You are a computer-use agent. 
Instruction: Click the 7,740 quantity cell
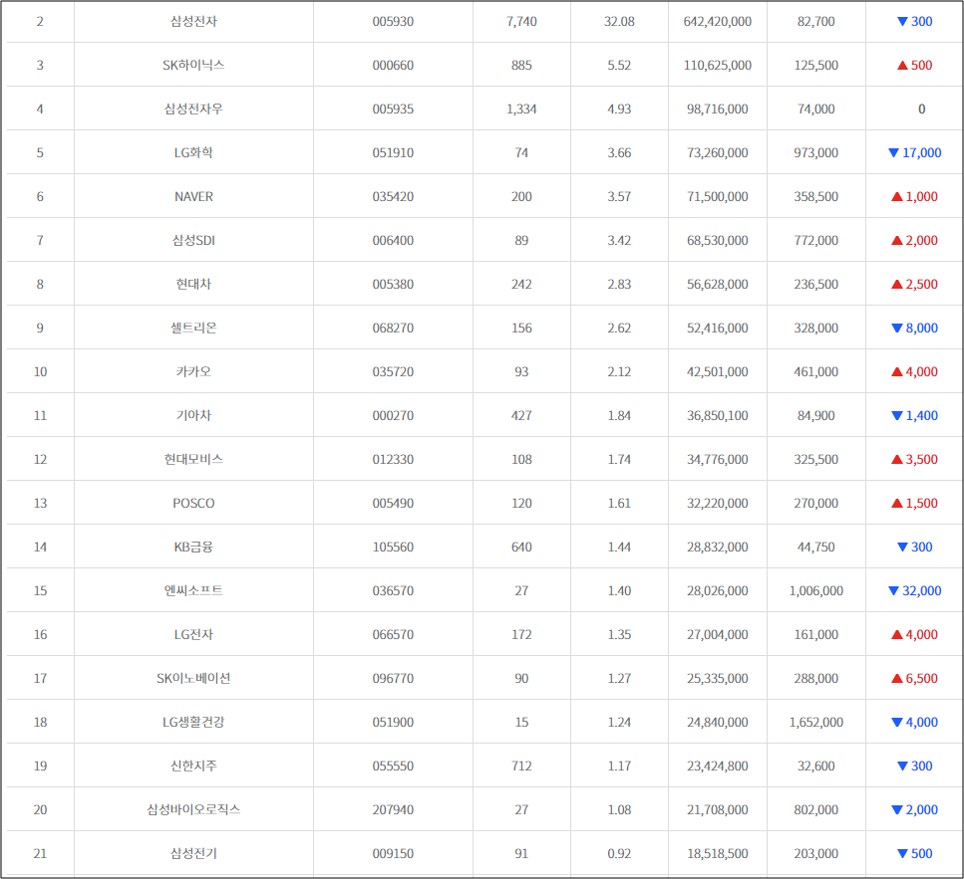coord(521,22)
